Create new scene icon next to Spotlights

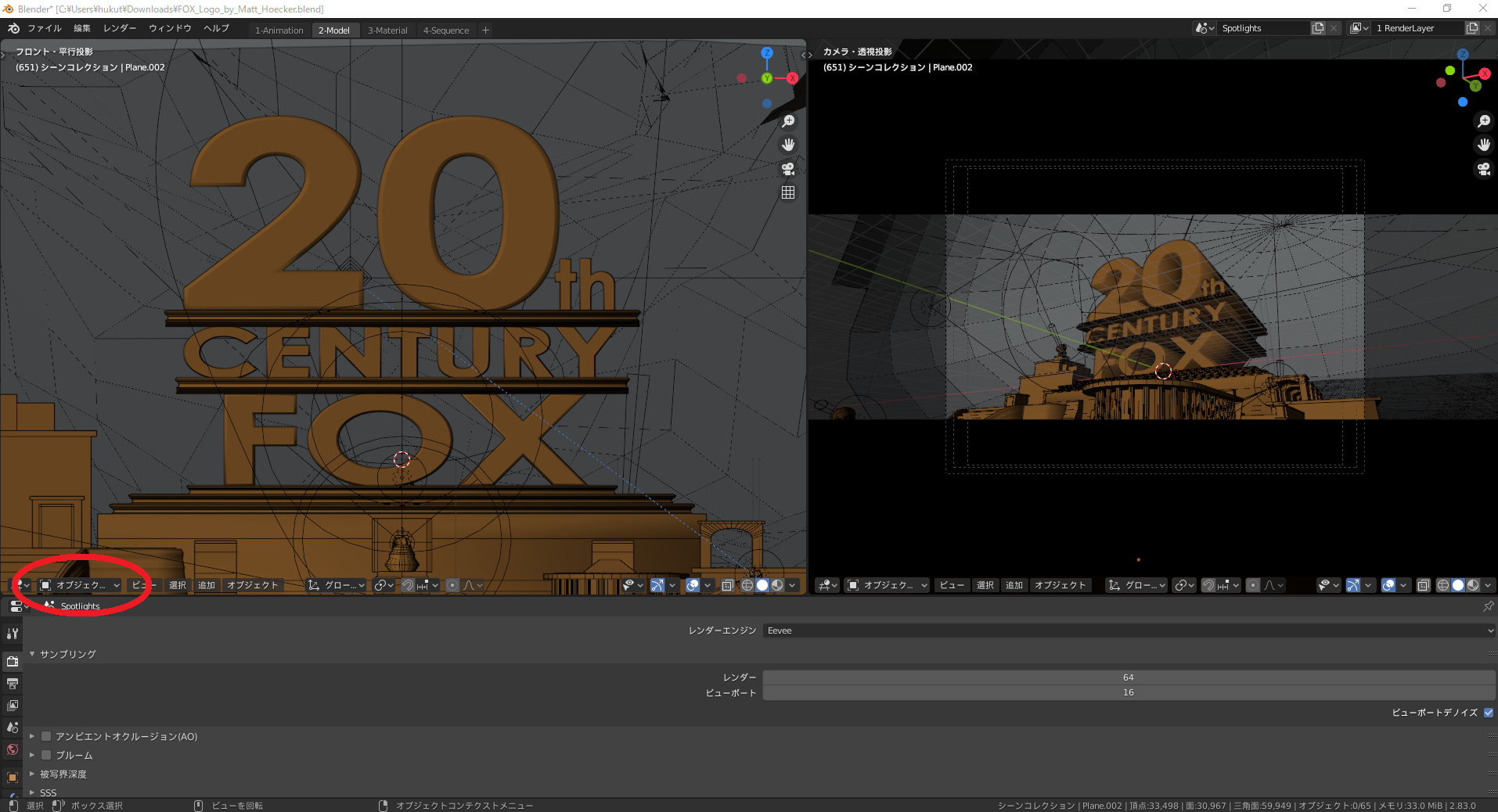[x=1318, y=28]
